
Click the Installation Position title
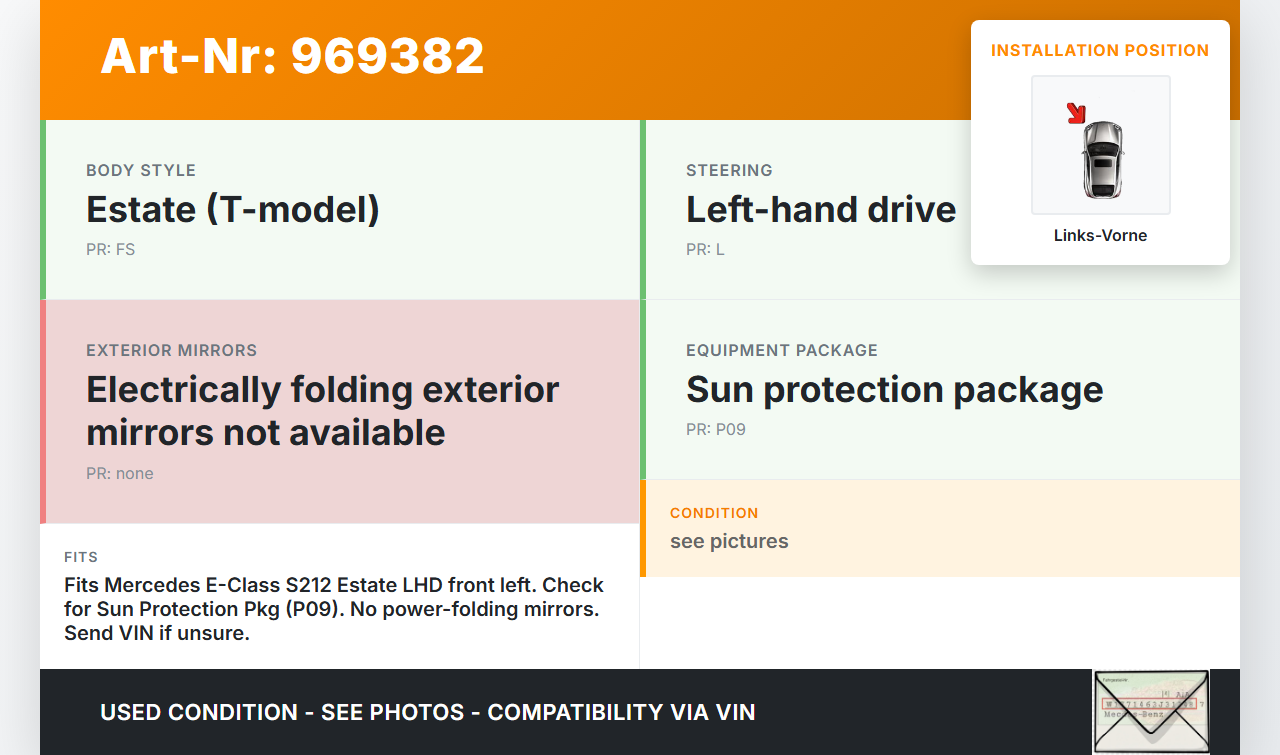pos(1100,51)
